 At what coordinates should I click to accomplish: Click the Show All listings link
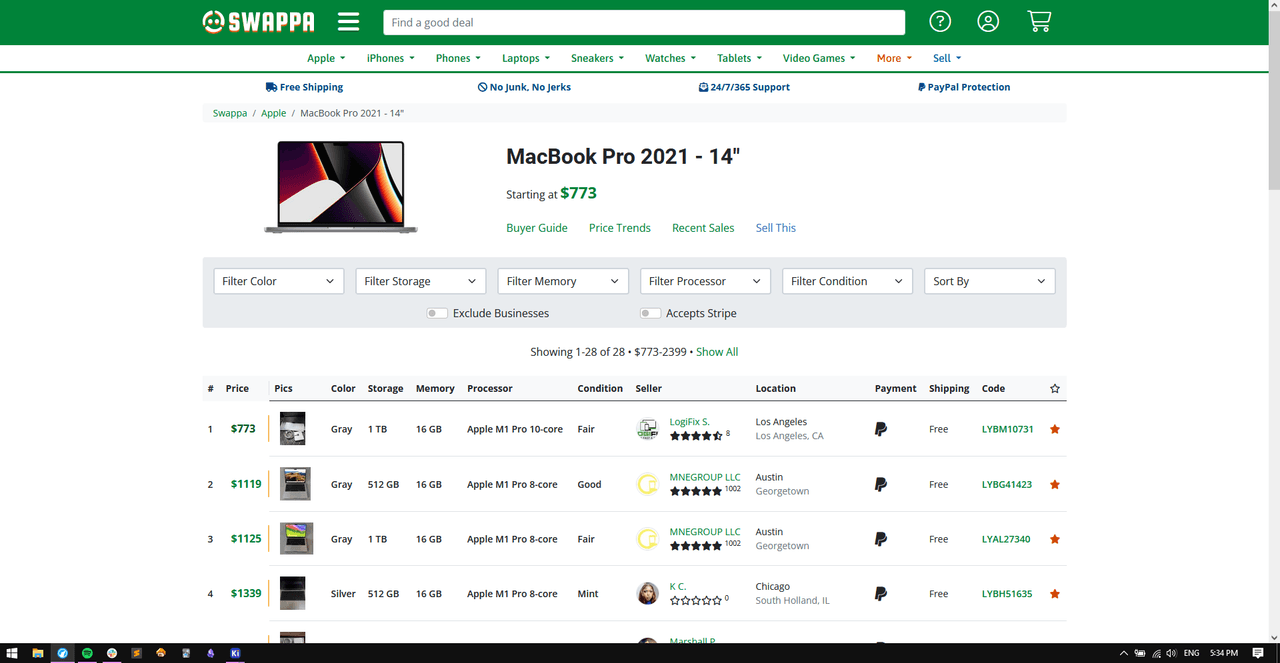click(x=717, y=352)
